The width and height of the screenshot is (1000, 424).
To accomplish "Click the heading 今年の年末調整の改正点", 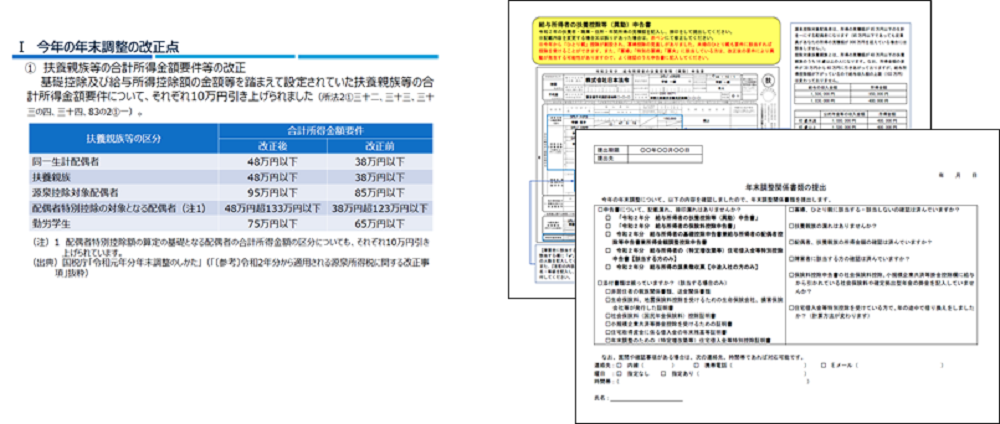I will click(x=107, y=46).
